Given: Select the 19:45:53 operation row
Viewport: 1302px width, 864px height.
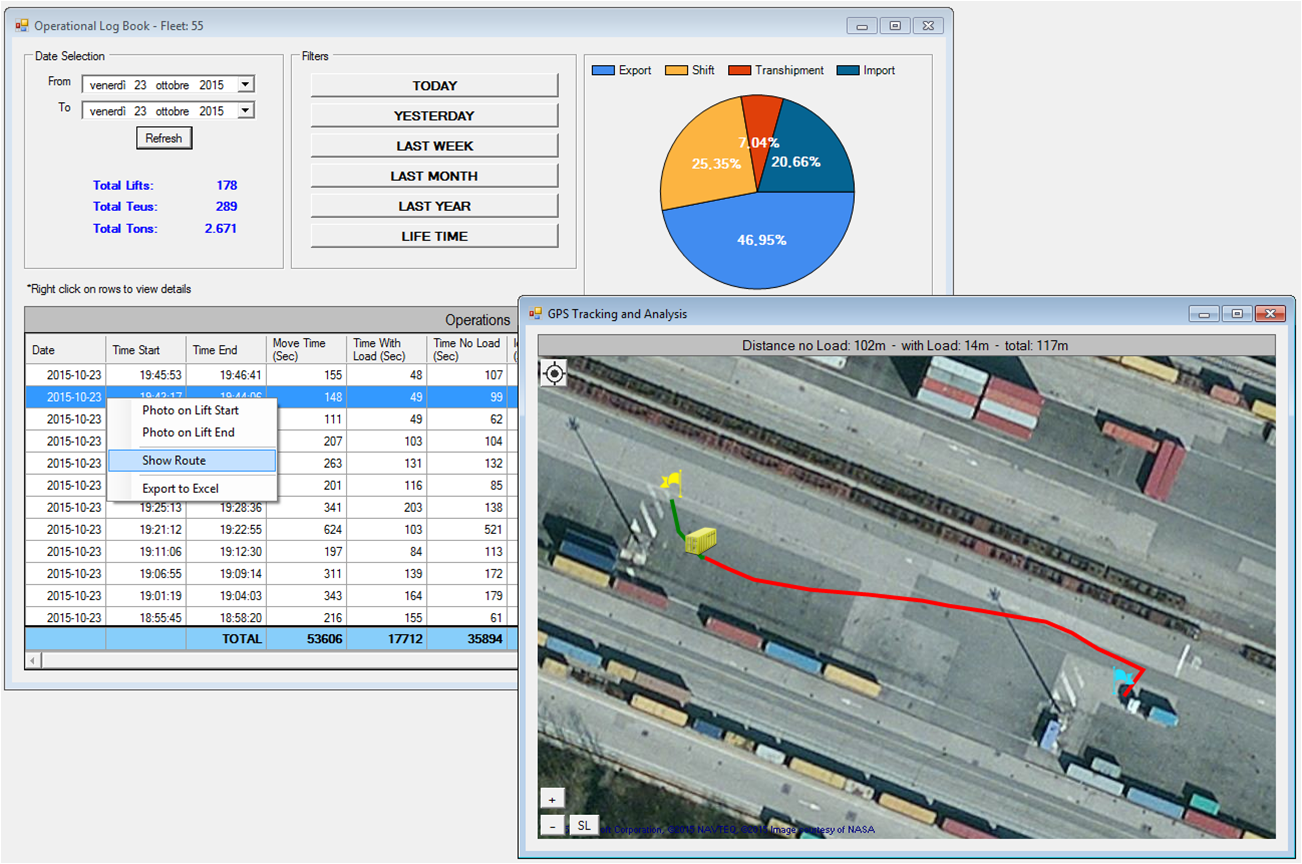Looking at the screenshot, I should point(146,376).
